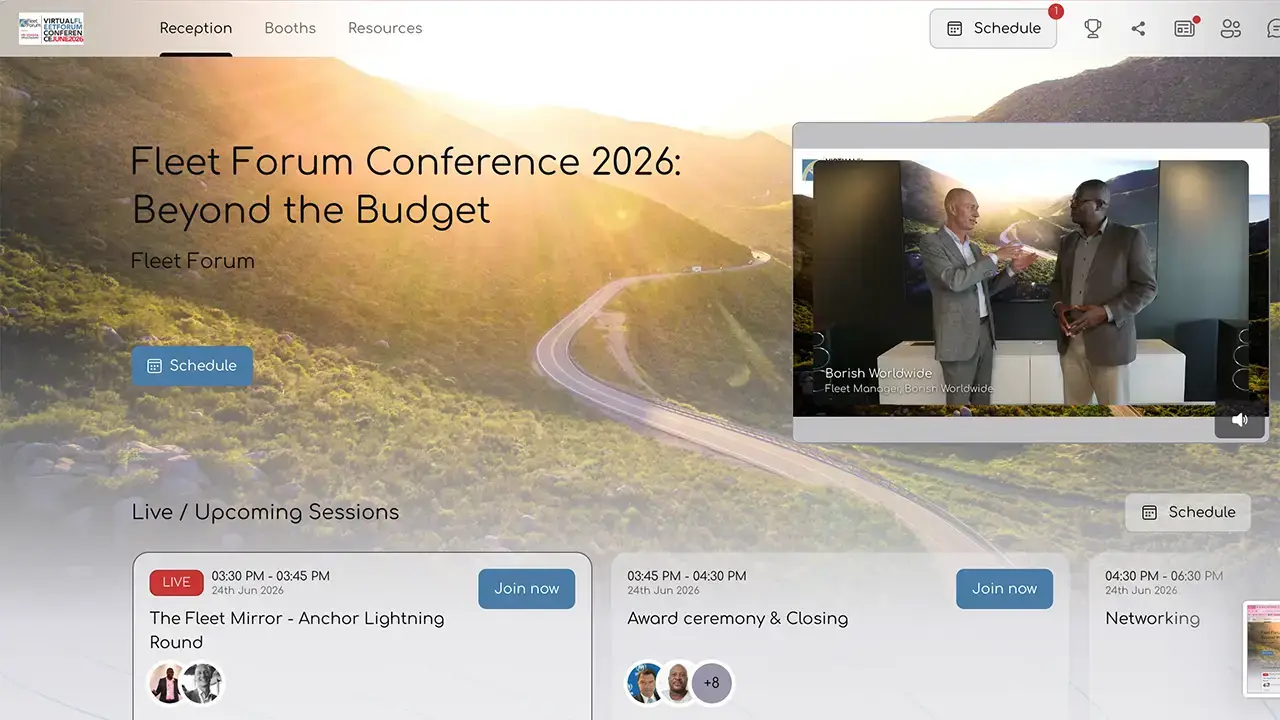Click the 03:45 PM - 04:30 PM time text
Image resolution: width=1280 pixels, height=720 pixels.
click(x=687, y=576)
